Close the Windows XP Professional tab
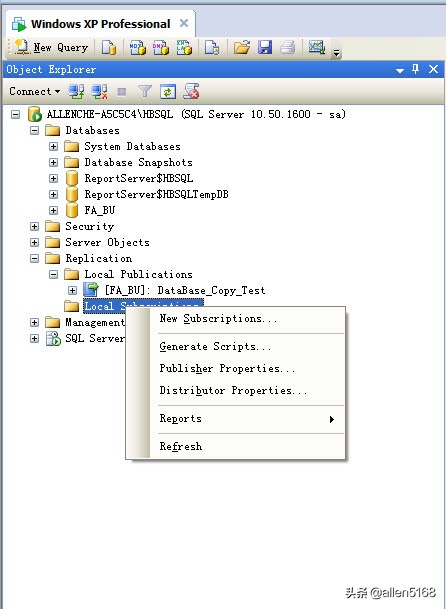This screenshot has height=609, width=446. [184, 23]
